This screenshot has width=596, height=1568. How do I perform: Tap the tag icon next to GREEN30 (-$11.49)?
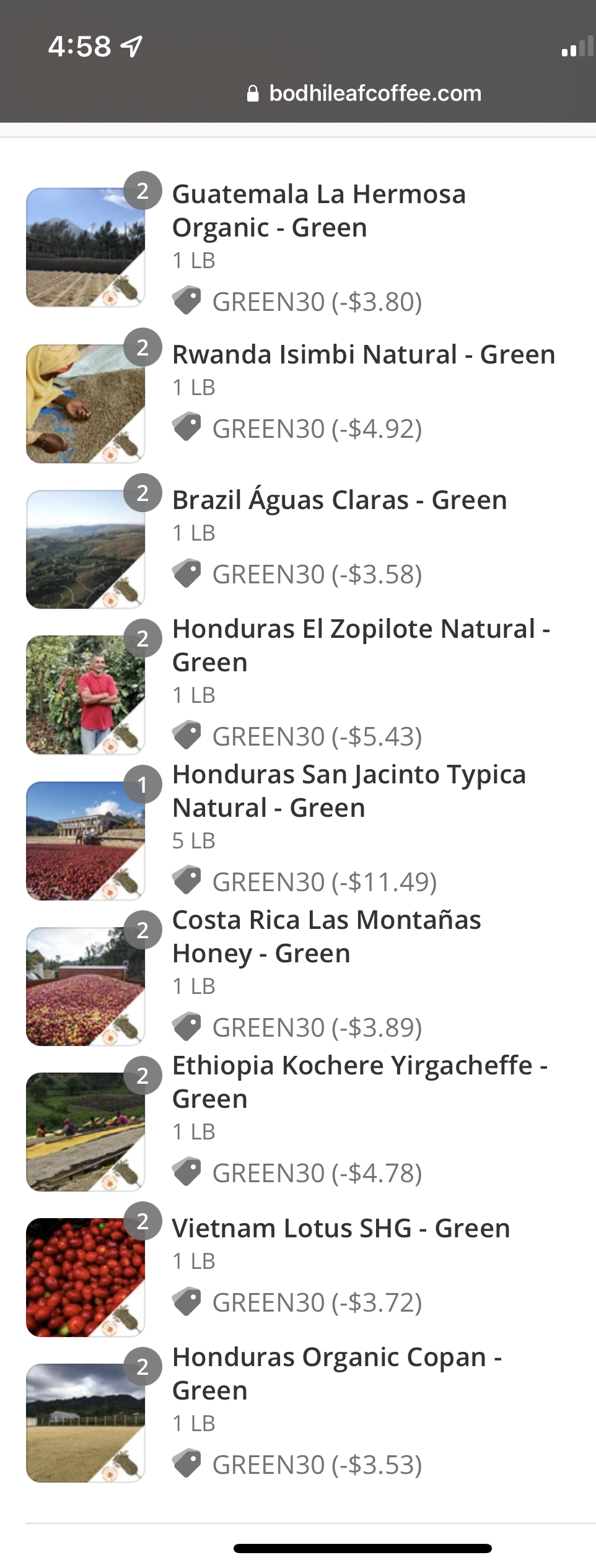click(x=186, y=881)
